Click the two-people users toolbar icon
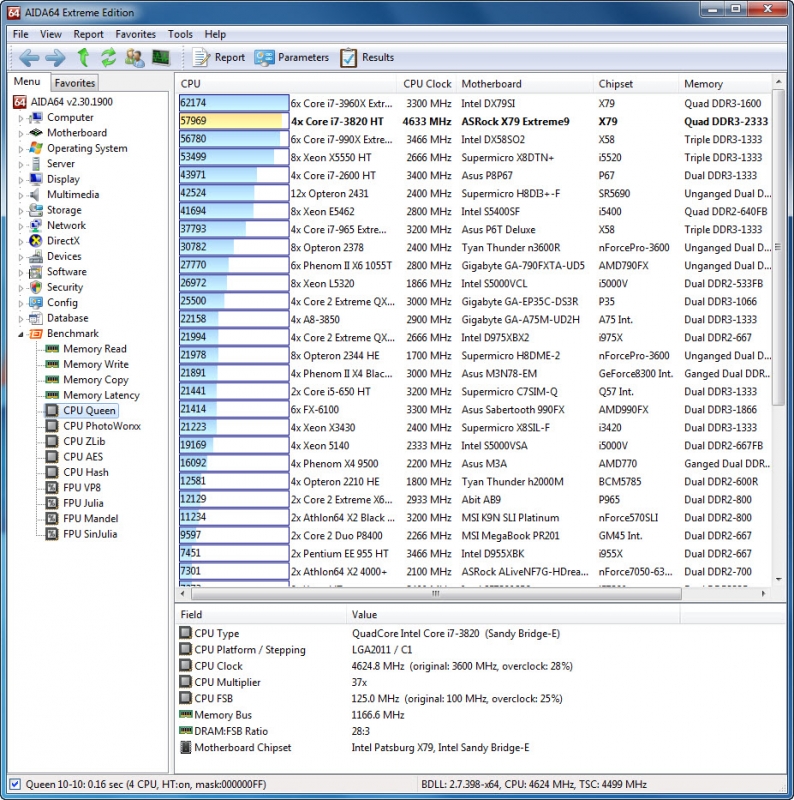 (x=134, y=58)
